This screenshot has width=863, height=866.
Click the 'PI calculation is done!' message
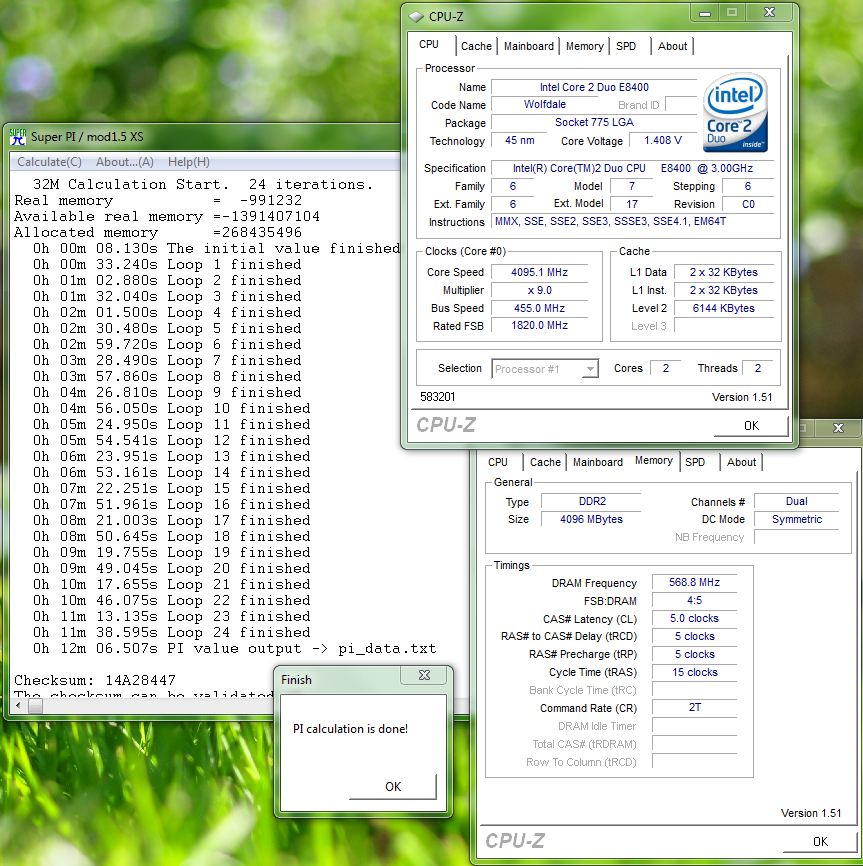coord(350,729)
